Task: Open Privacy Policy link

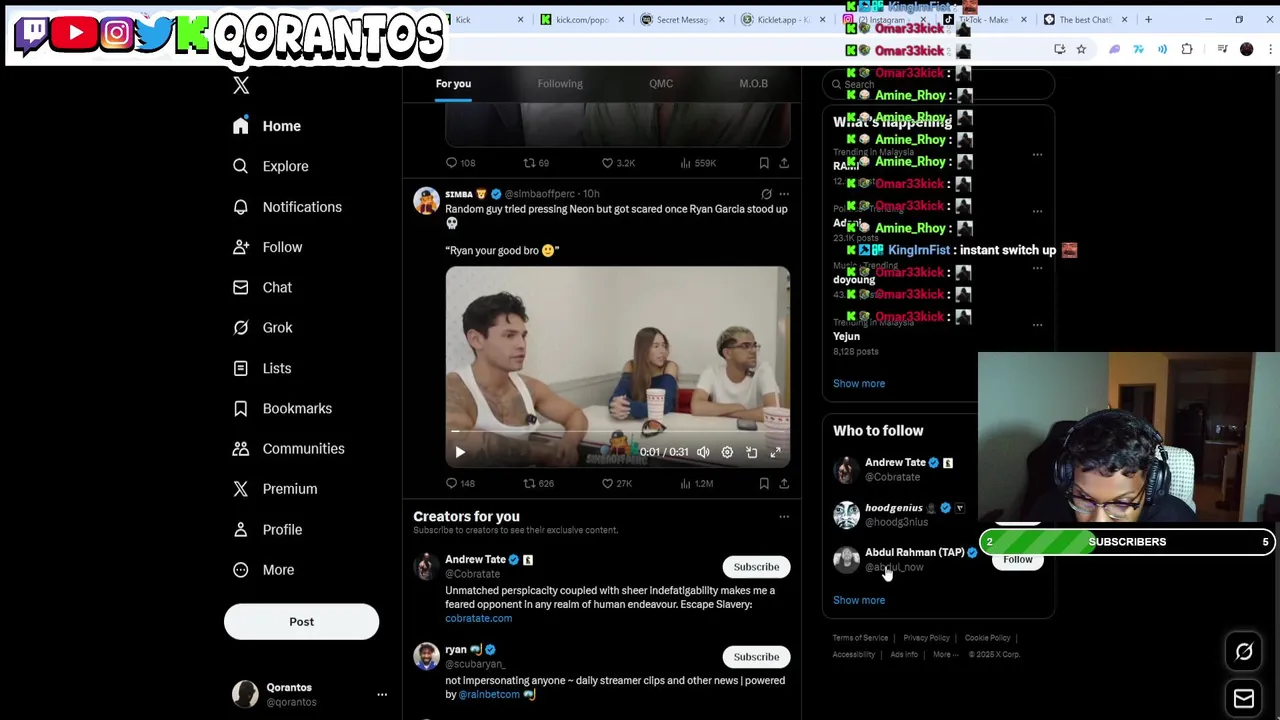Action: coord(926,638)
